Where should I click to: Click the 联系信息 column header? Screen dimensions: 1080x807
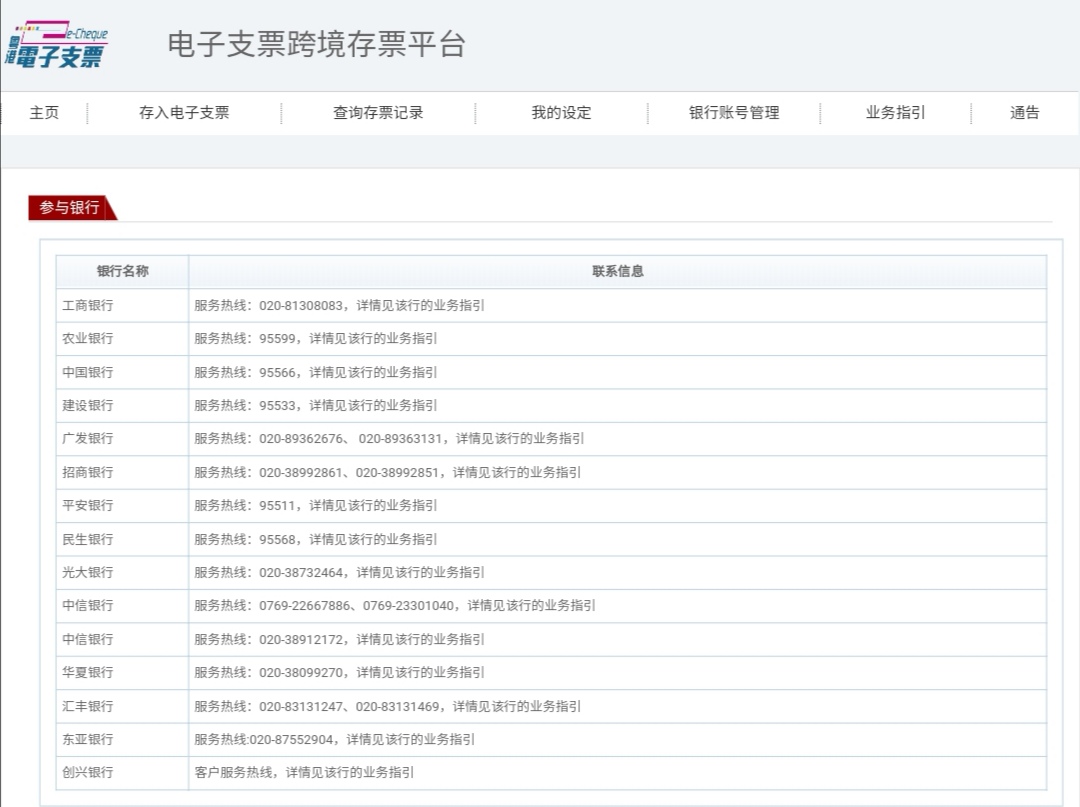(618, 271)
